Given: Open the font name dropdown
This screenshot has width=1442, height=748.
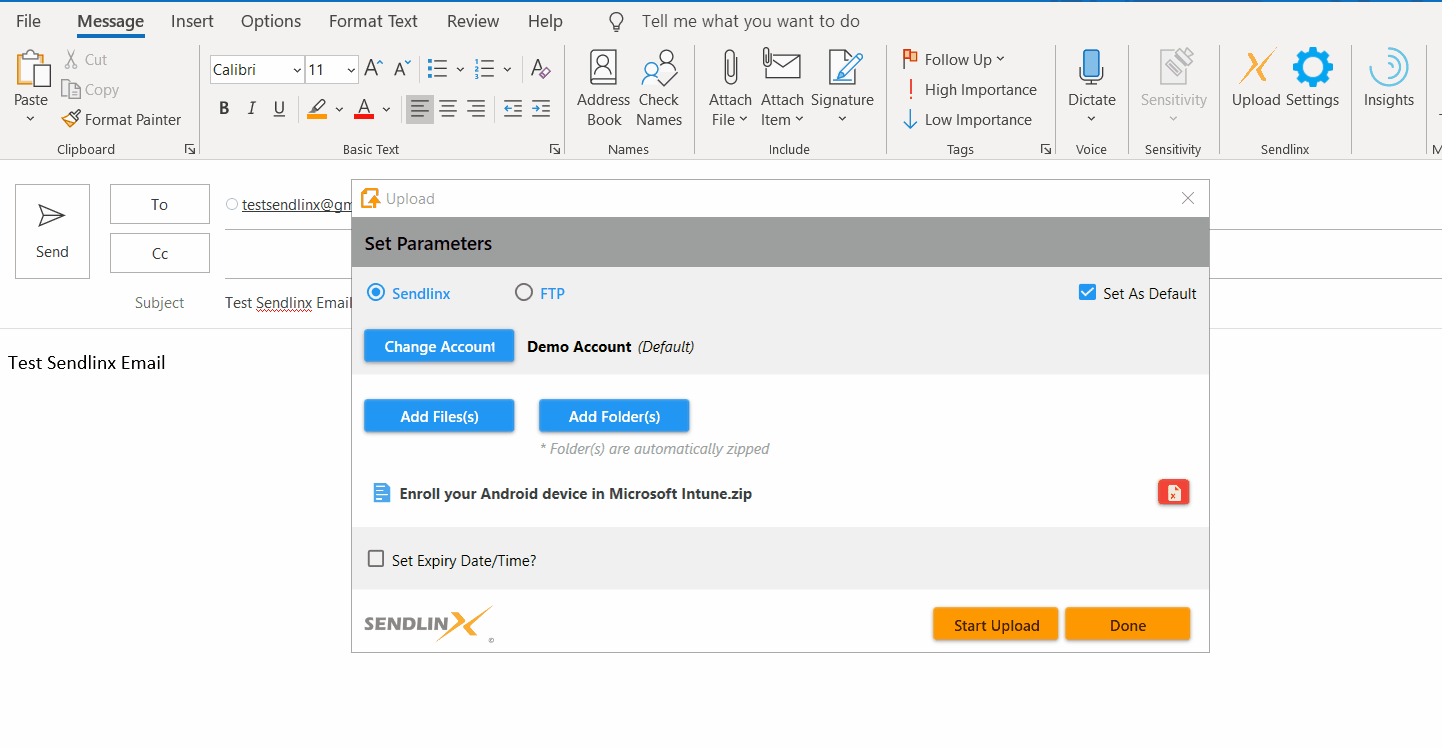Looking at the screenshot, I should click(297, 70).
